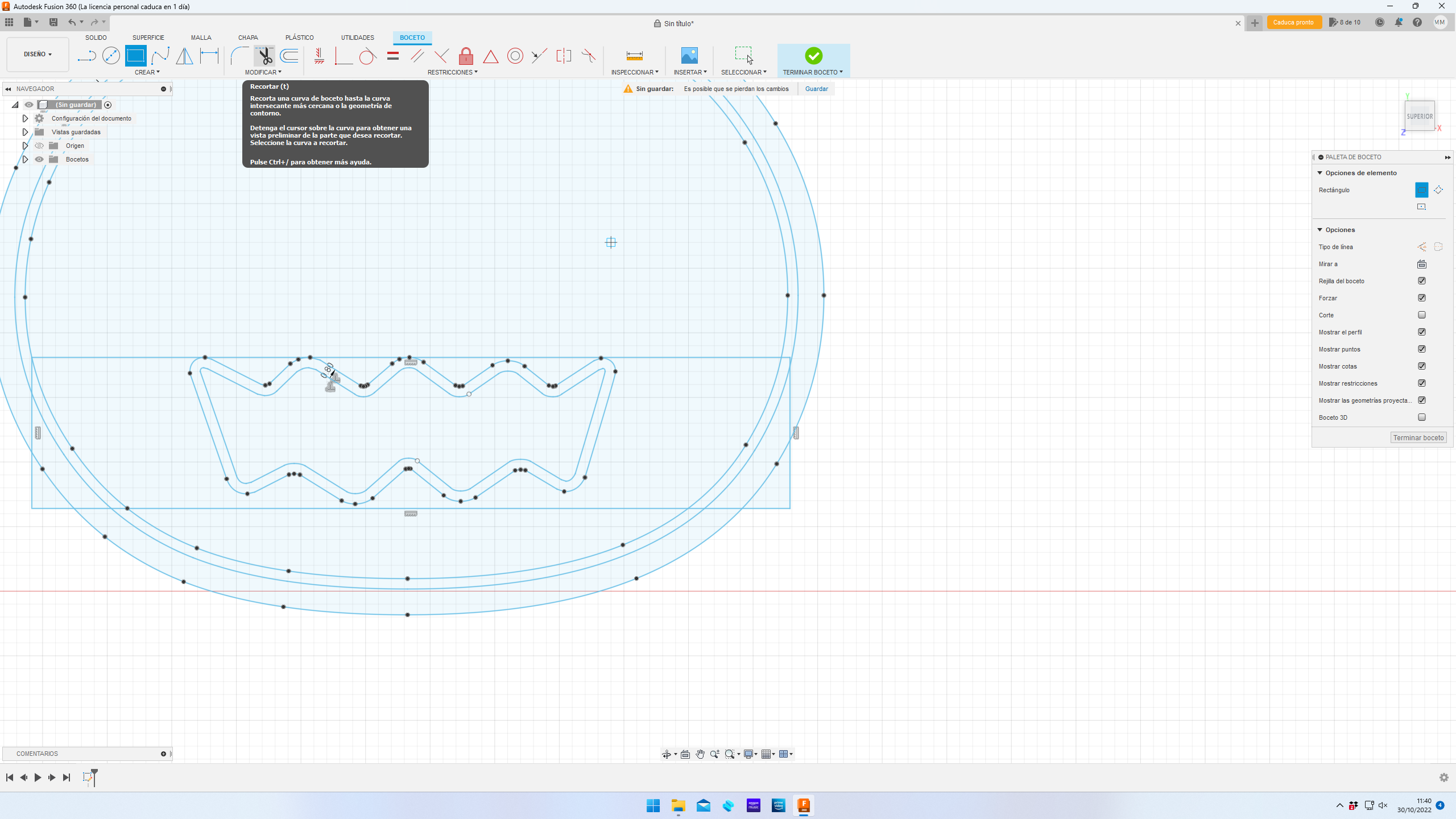Screen dimensions: 1456x819
Task: Toggle visibility of Origen folder
Action: click(x=39, y=146)
